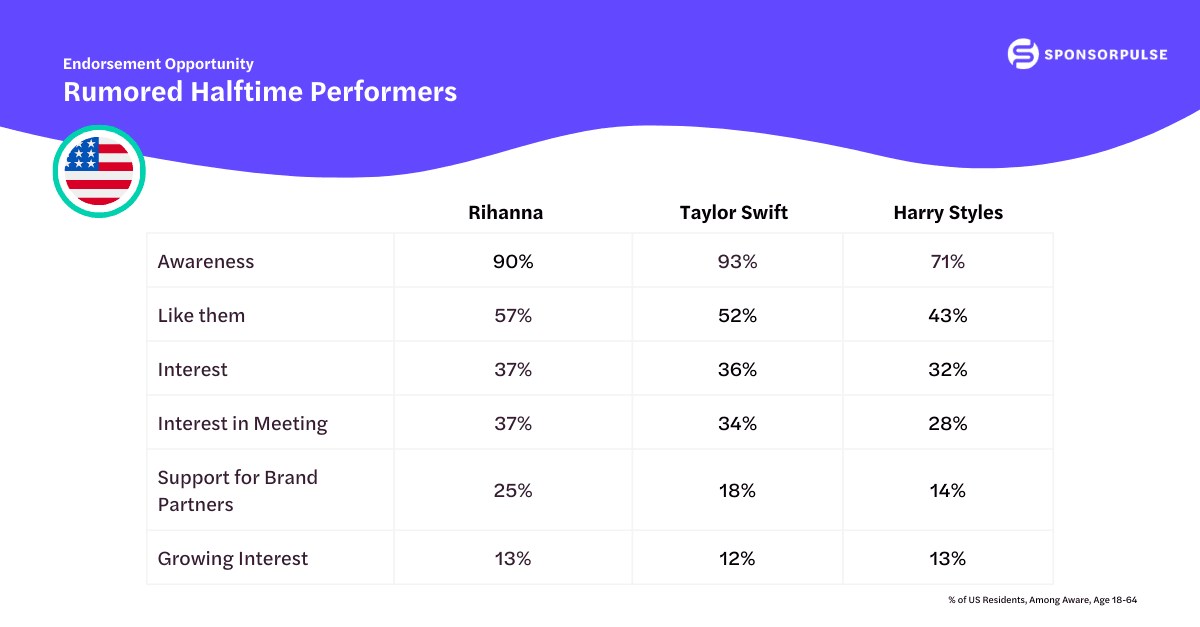
Task: Click the SponsorPulse logo icon
Action: pyautogui.click(x=1023, y=54)
